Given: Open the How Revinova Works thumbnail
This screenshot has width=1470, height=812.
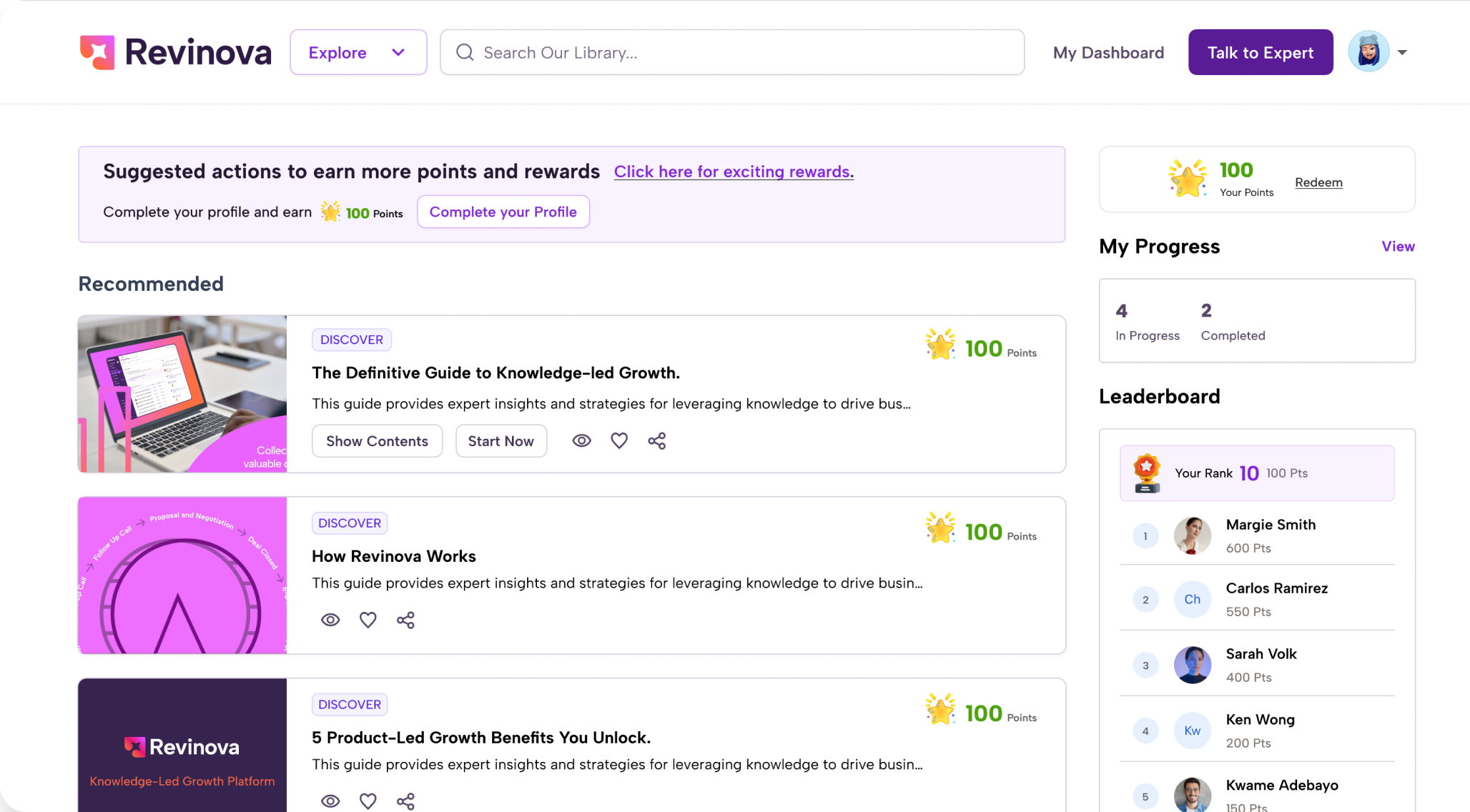Looking at the screenshot, I should [182, 575].
